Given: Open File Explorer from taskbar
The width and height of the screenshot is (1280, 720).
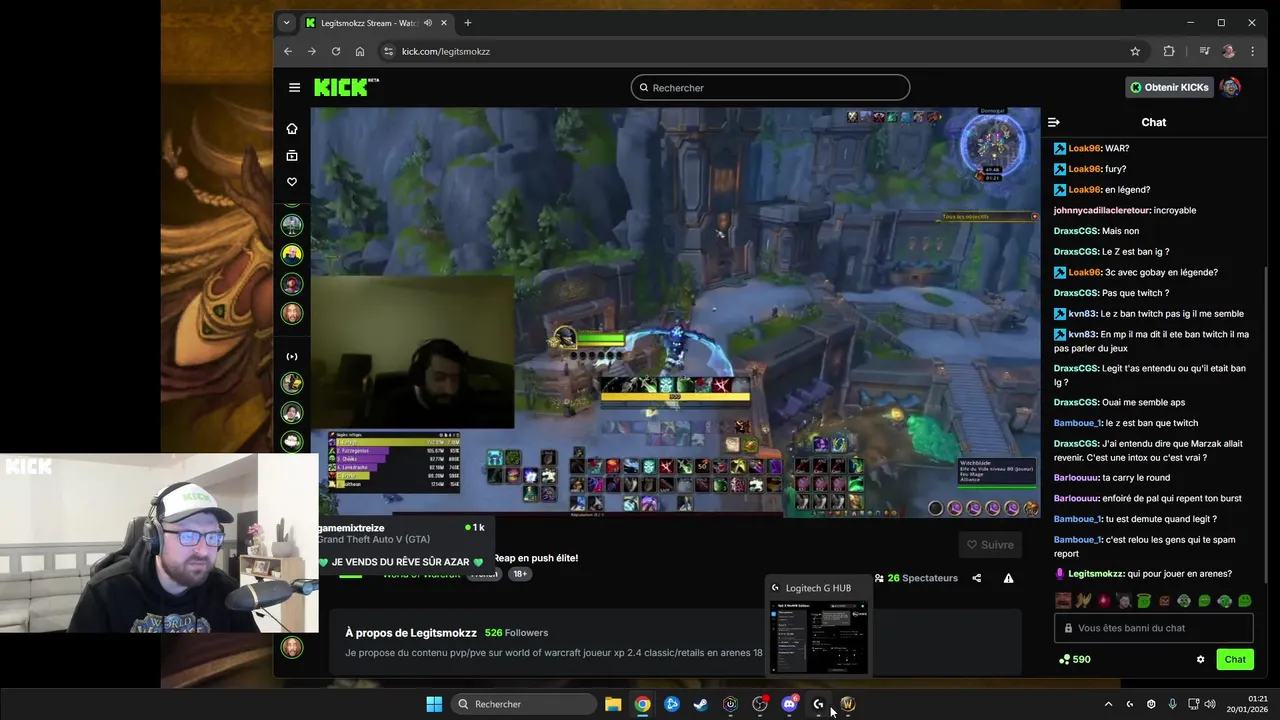Looking at the screenshot, I should (613, 704).
